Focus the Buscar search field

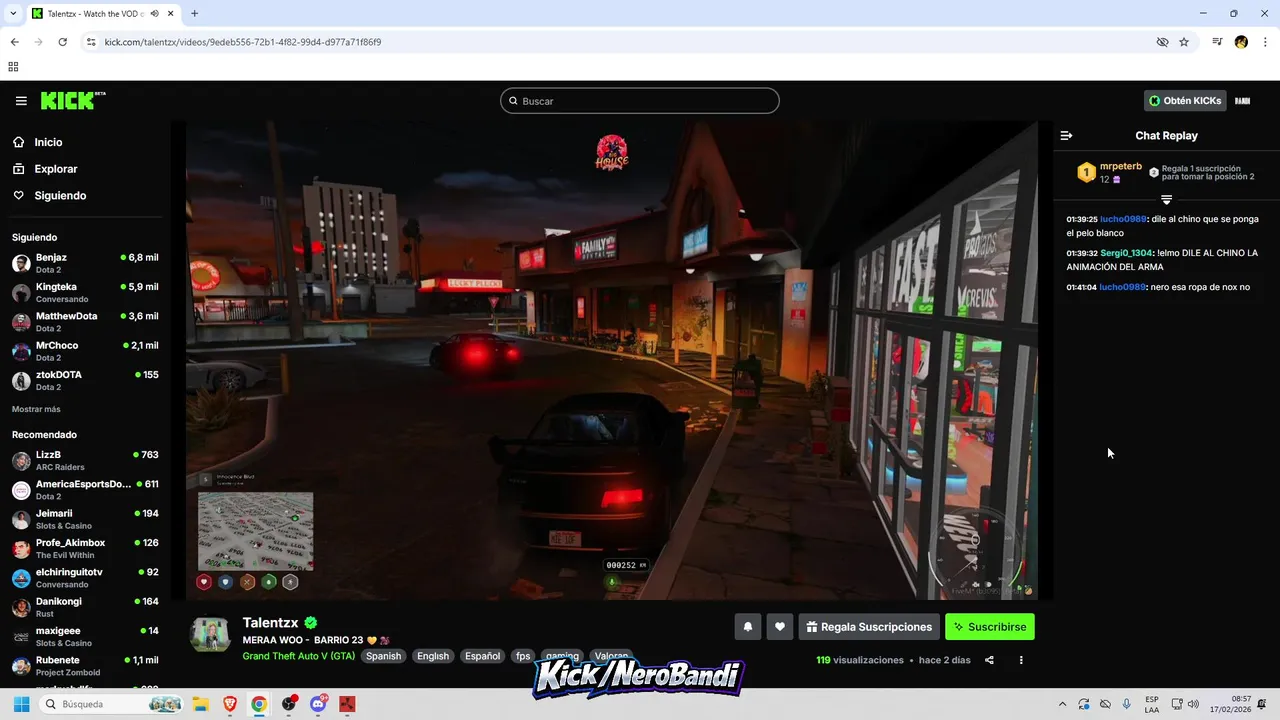click(640, 101)
